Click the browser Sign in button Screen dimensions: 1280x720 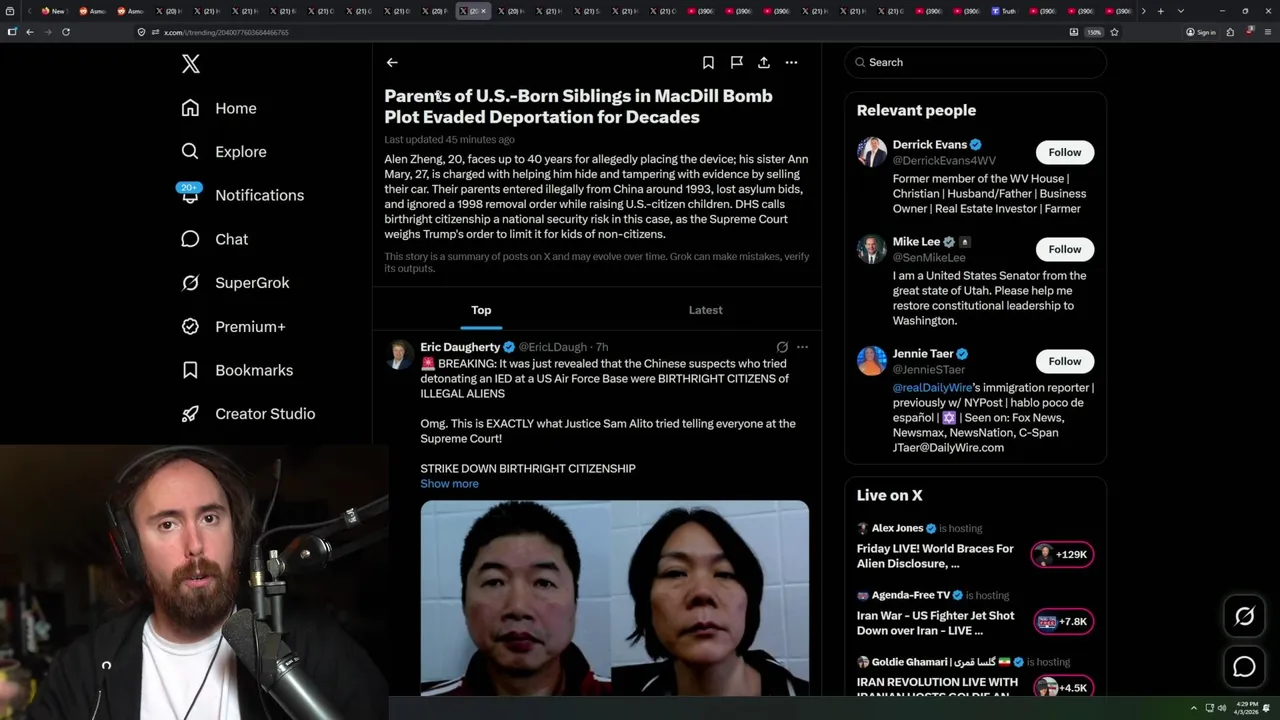[x=1200, y=32]
